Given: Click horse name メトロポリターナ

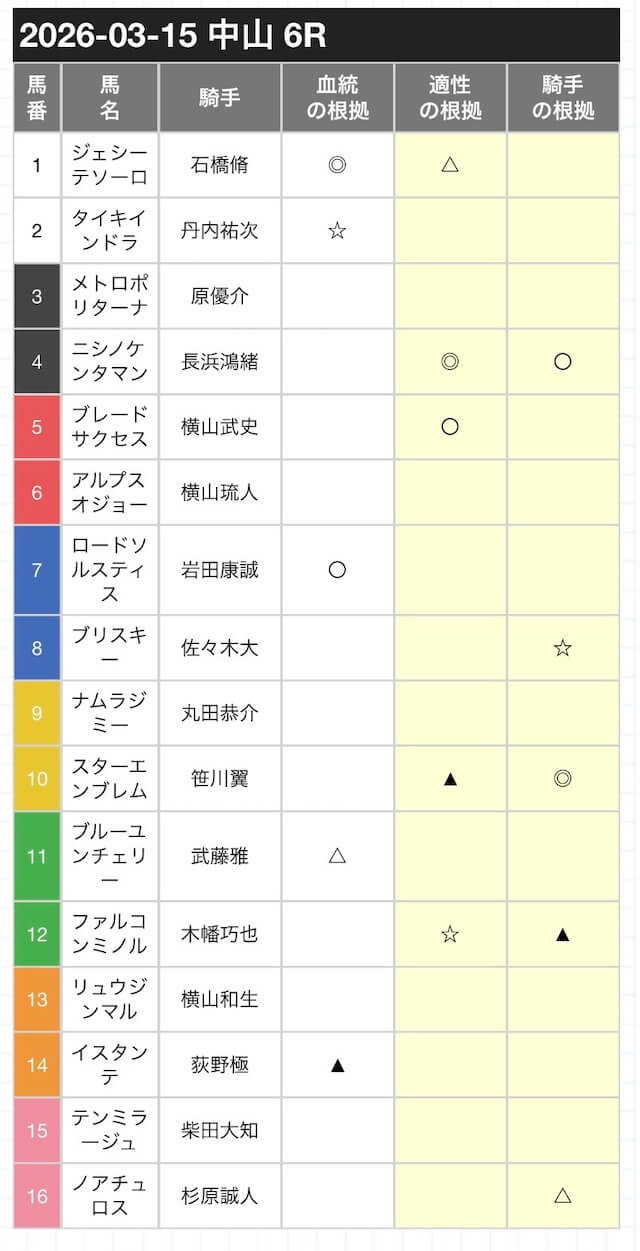Looking at the screenshot, I should coord(110,296).
